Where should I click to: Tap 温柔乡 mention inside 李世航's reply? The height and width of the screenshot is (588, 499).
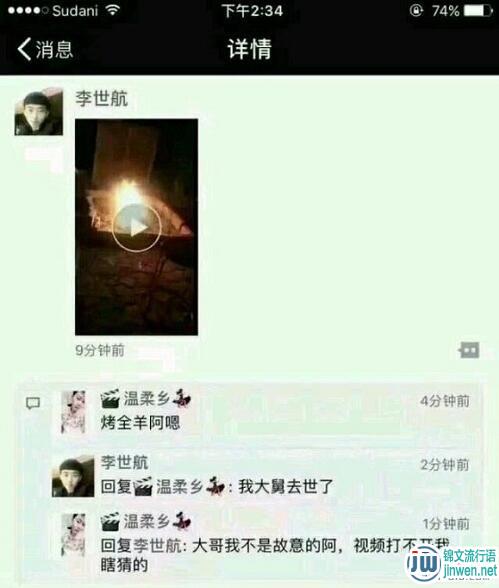pyautogui.click(x=179, y=486)
